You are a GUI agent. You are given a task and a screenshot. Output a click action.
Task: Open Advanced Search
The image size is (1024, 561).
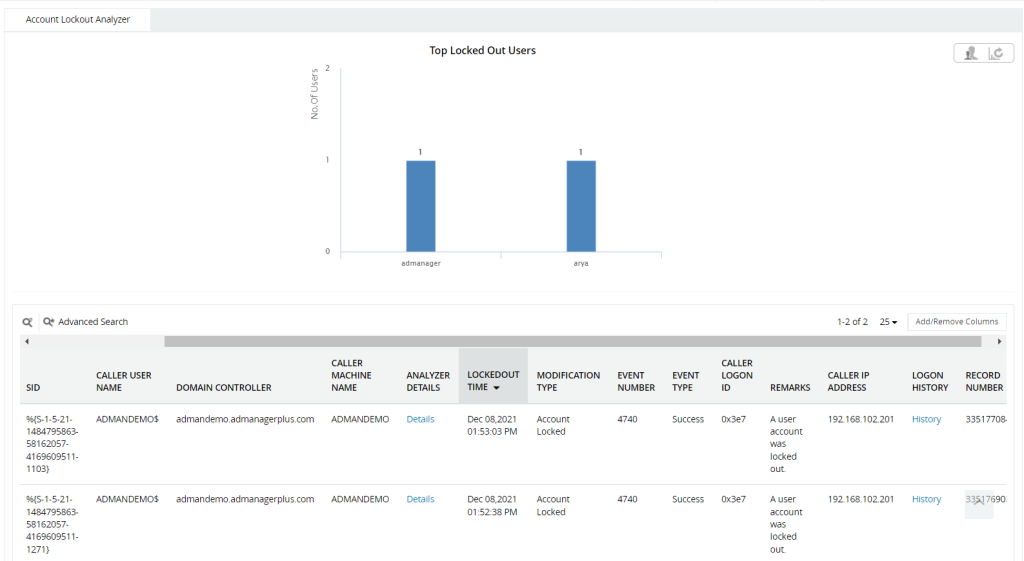86,322
